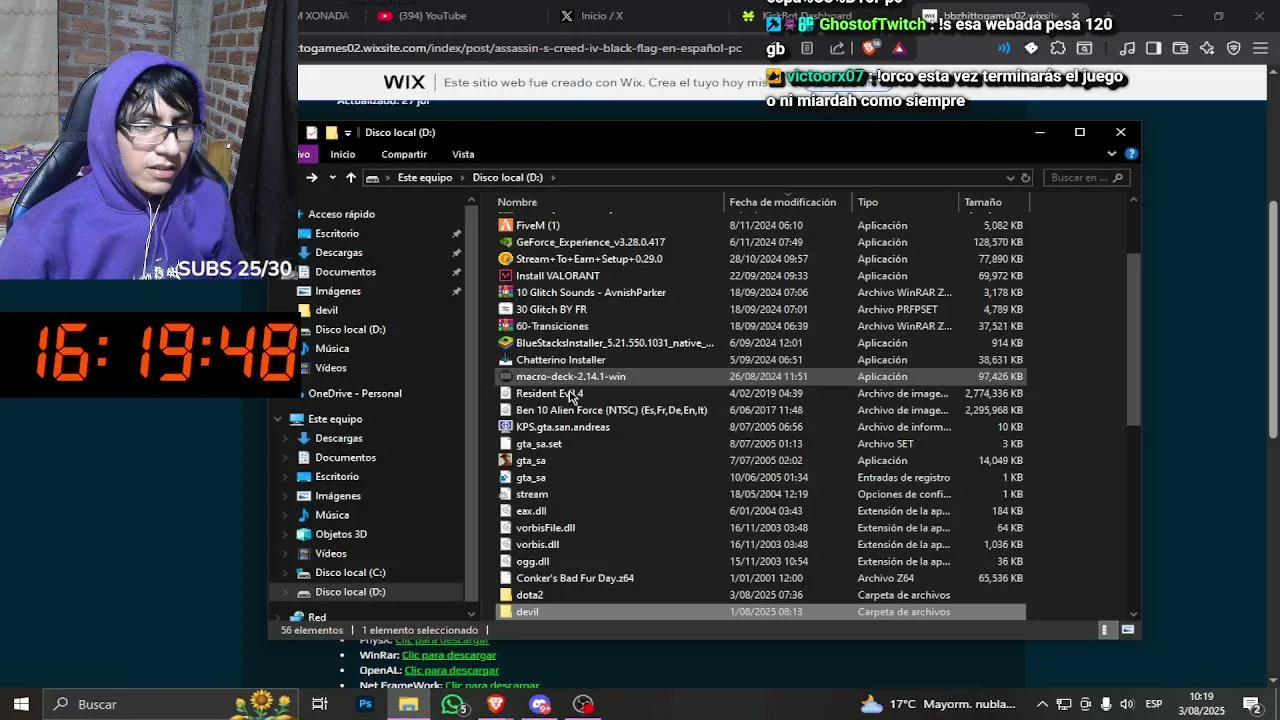Select Descargas under Acceso rápido
1280x720 pixels.
[339, 252]
